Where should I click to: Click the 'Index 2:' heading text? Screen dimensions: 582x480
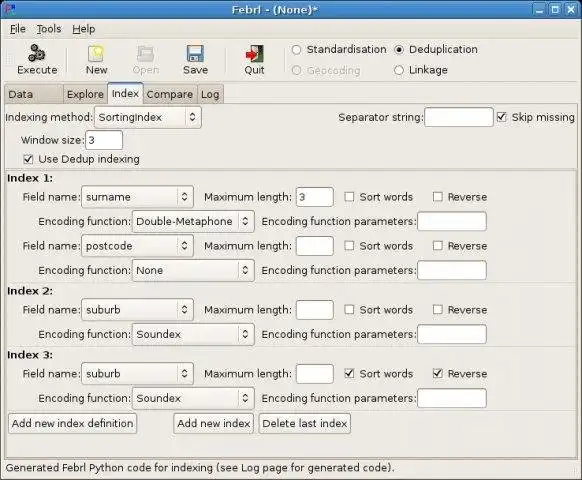pyautogui.click(x=30, y=291)
